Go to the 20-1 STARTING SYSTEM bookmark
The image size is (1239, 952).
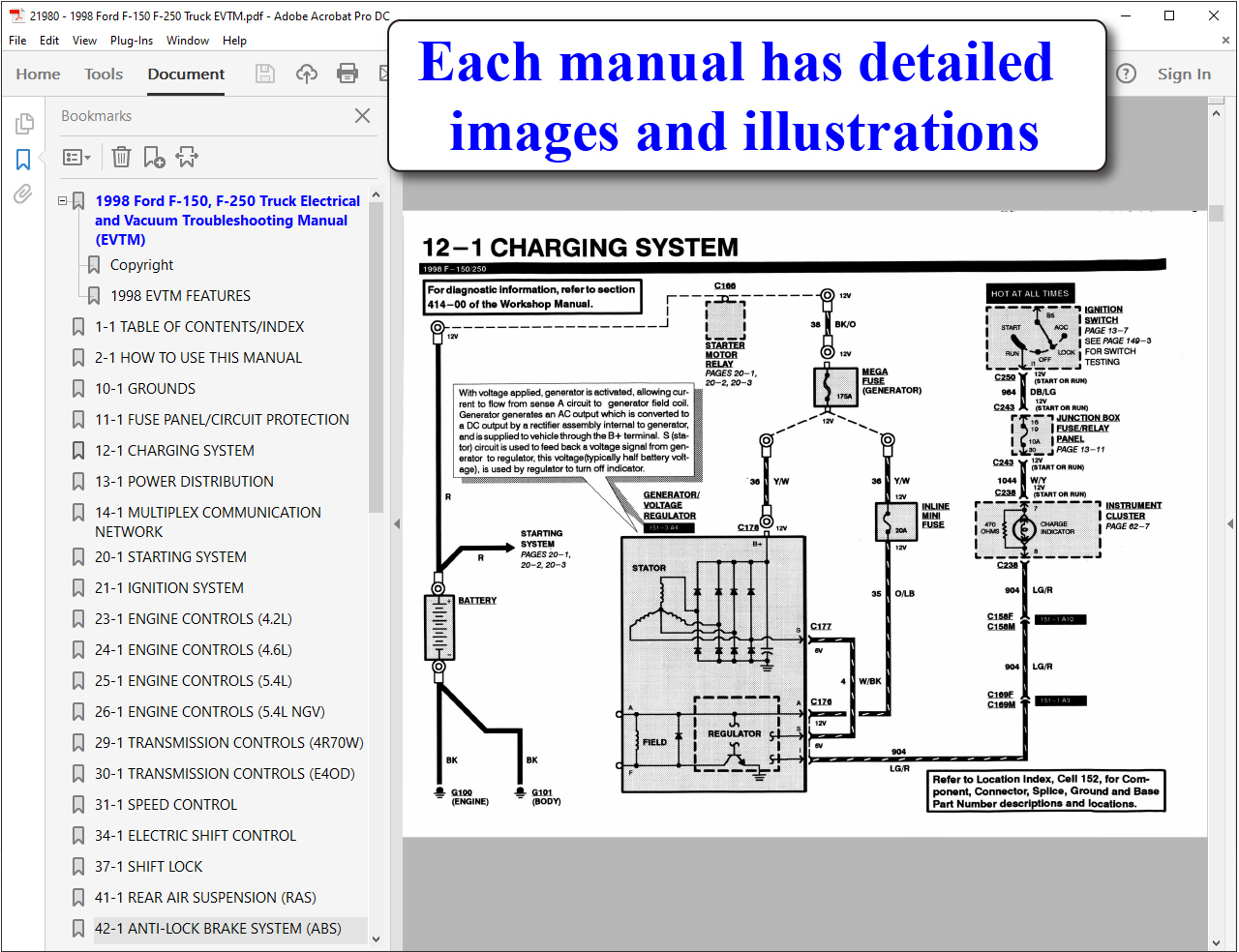(x=170, y=557)
